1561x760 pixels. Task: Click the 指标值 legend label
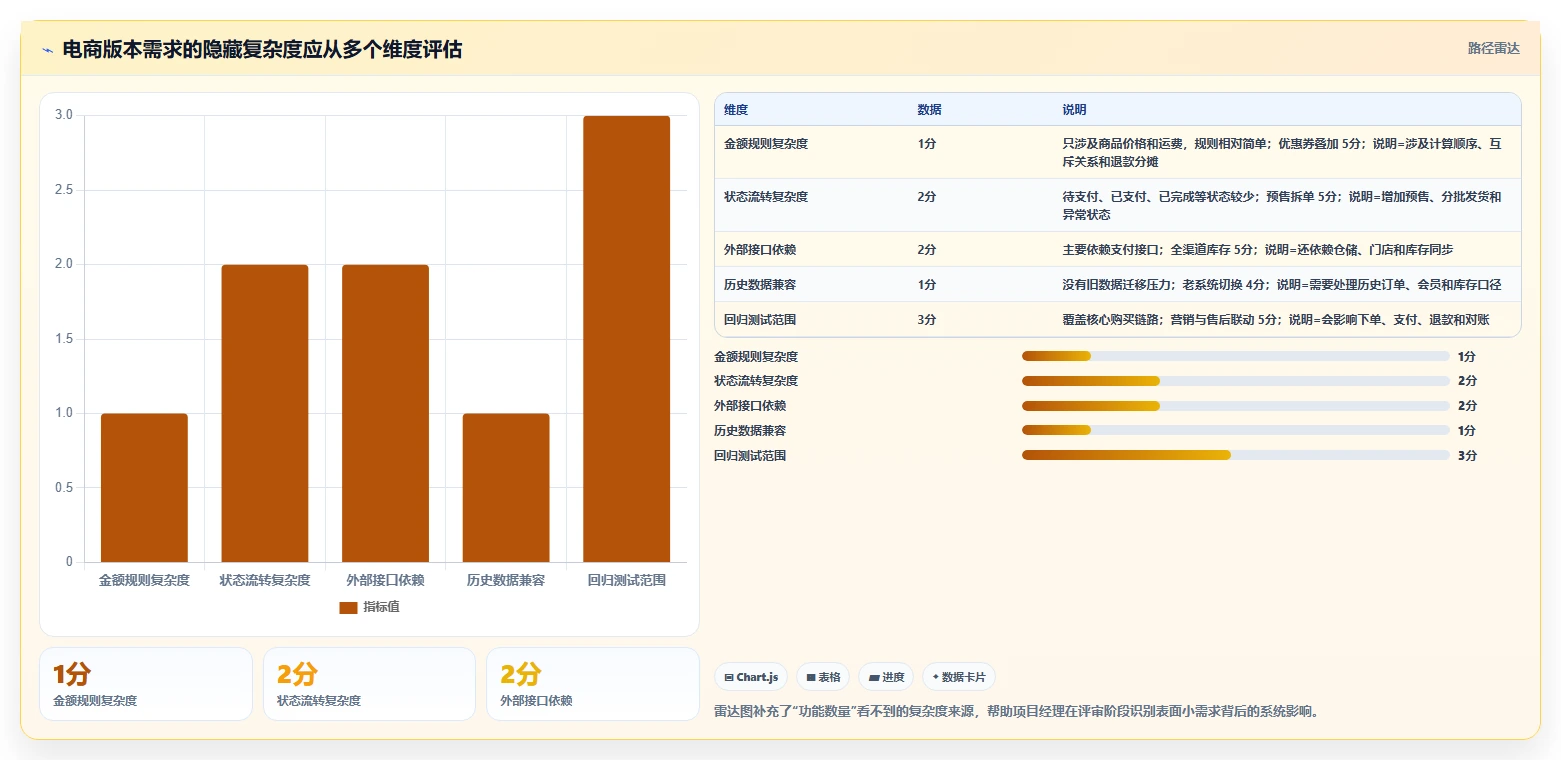(381, 607)
